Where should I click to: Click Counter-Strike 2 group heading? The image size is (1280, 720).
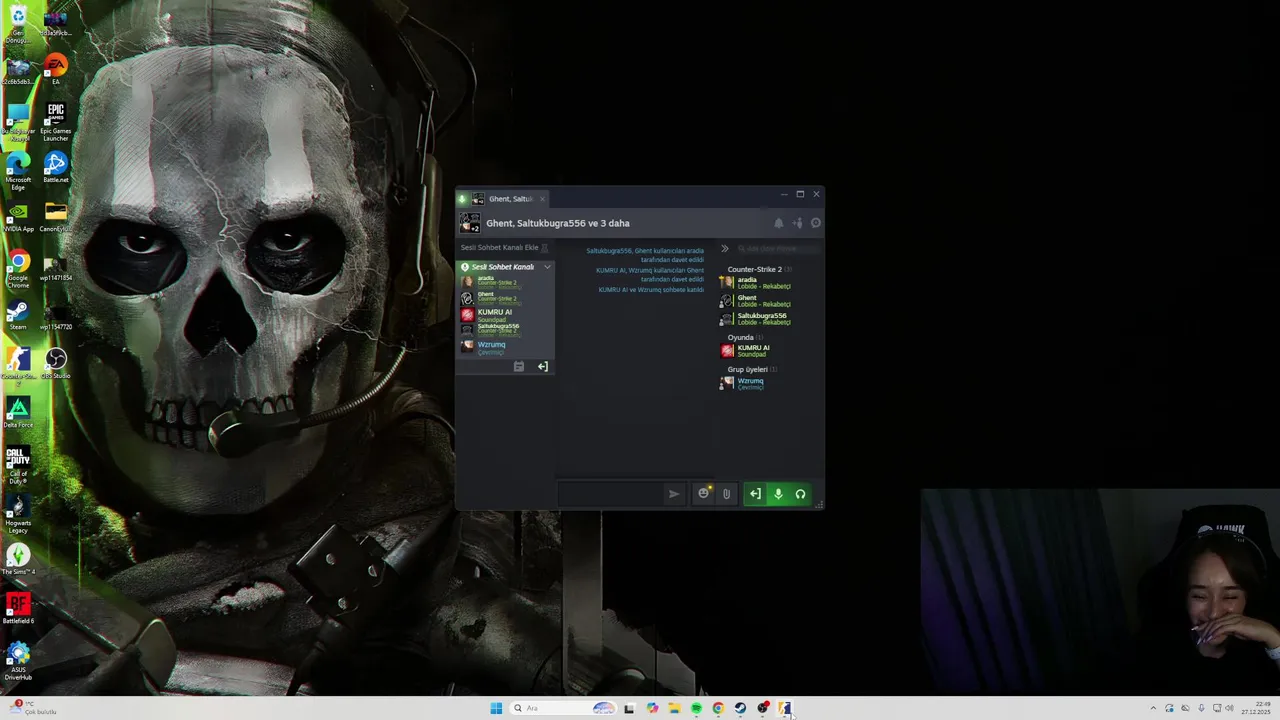(754, 269)
